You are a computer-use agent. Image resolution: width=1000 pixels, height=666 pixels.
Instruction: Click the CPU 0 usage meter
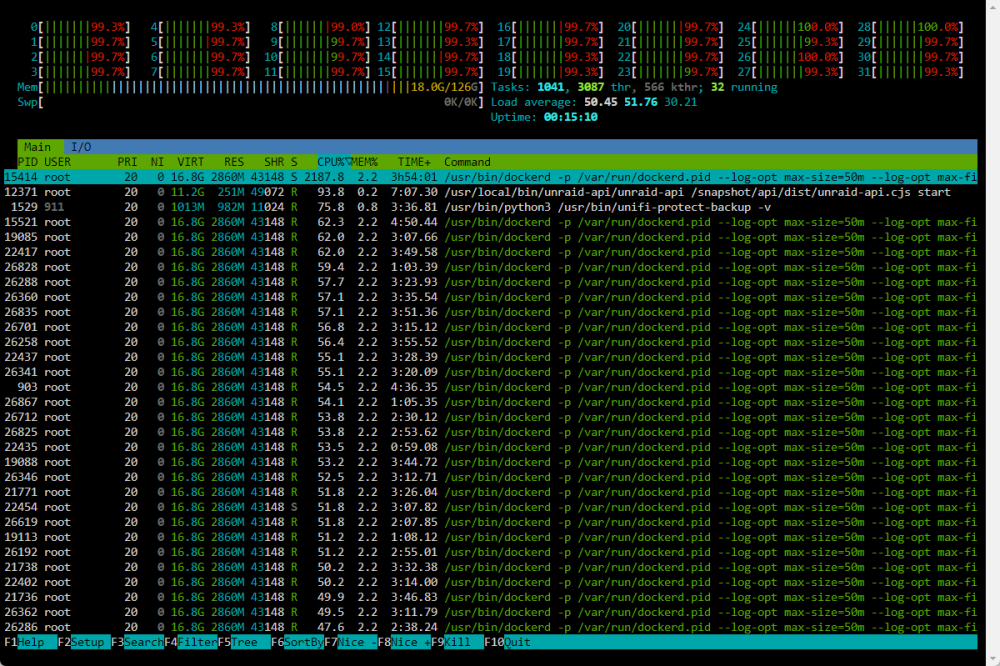click(80, 27)
